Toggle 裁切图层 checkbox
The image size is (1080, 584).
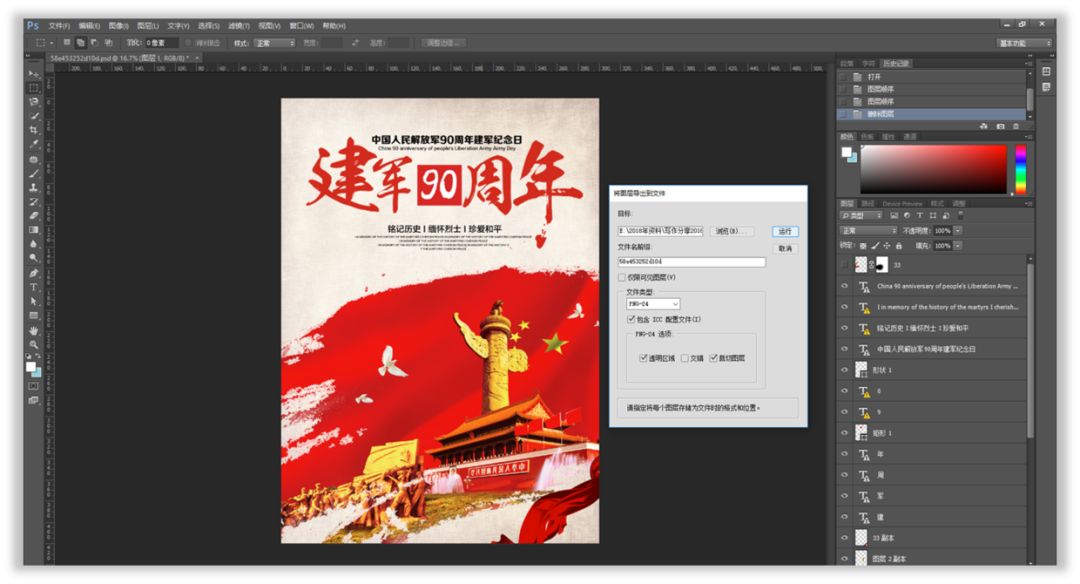pyautogui.click(x=713, y=358)
